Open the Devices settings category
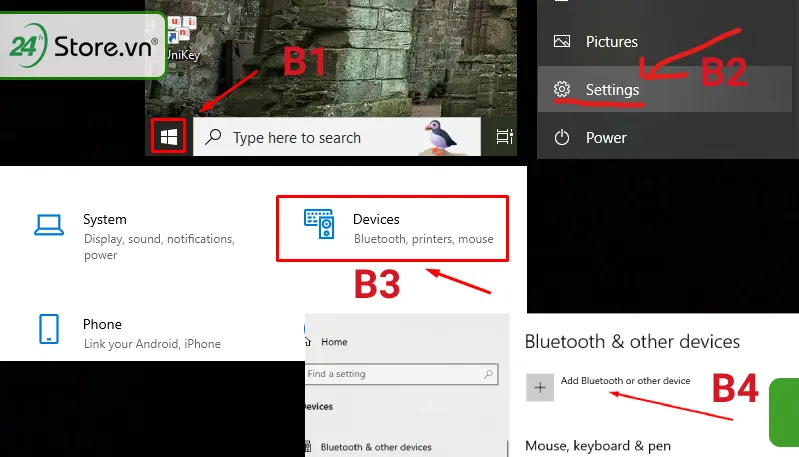The width and height of the screenshot is (799, 457). pyautogui.click(x=392, y=228)
